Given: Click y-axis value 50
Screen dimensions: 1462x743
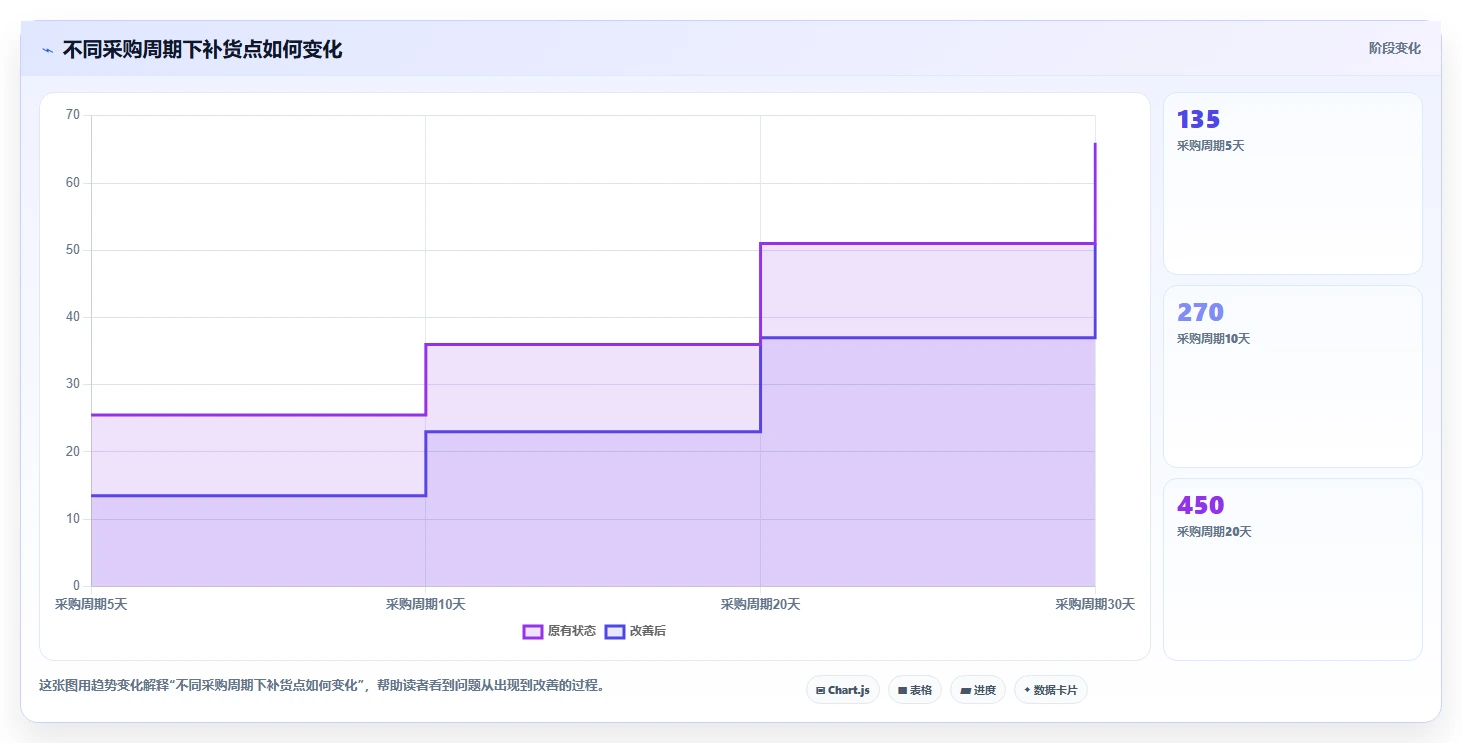Looking at the screenshot, I should tap(72, 250).
